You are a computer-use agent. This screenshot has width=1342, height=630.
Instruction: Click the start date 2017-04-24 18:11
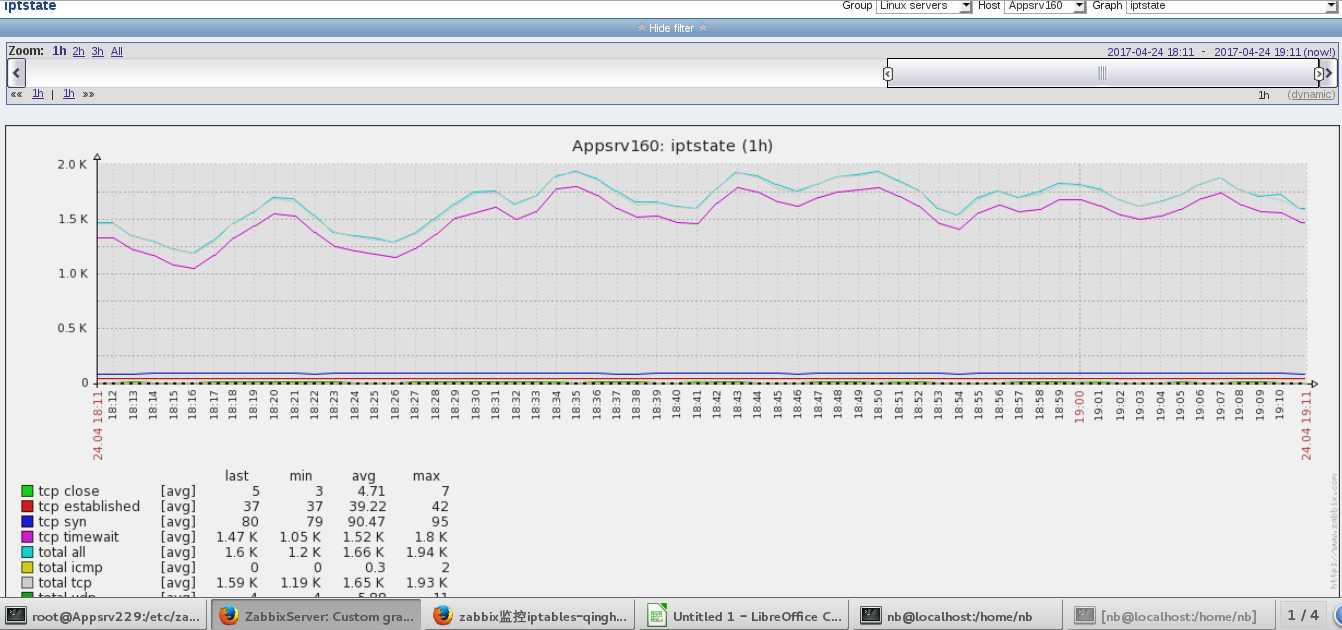point(1150,52)
